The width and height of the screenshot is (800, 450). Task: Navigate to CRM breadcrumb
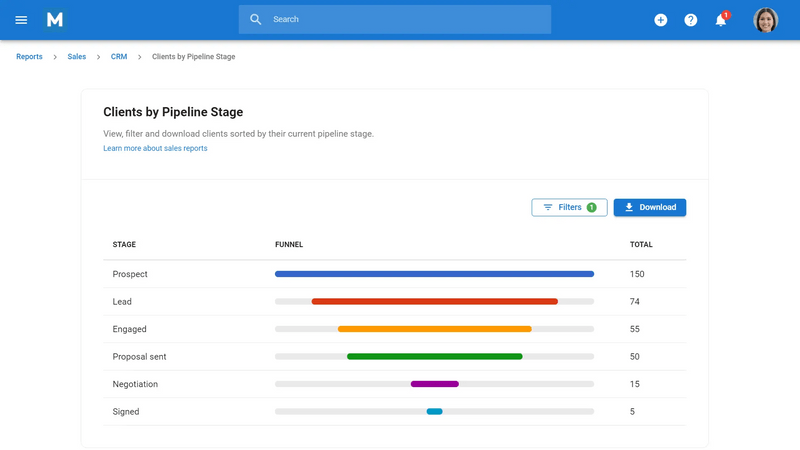tap(119, 57)
